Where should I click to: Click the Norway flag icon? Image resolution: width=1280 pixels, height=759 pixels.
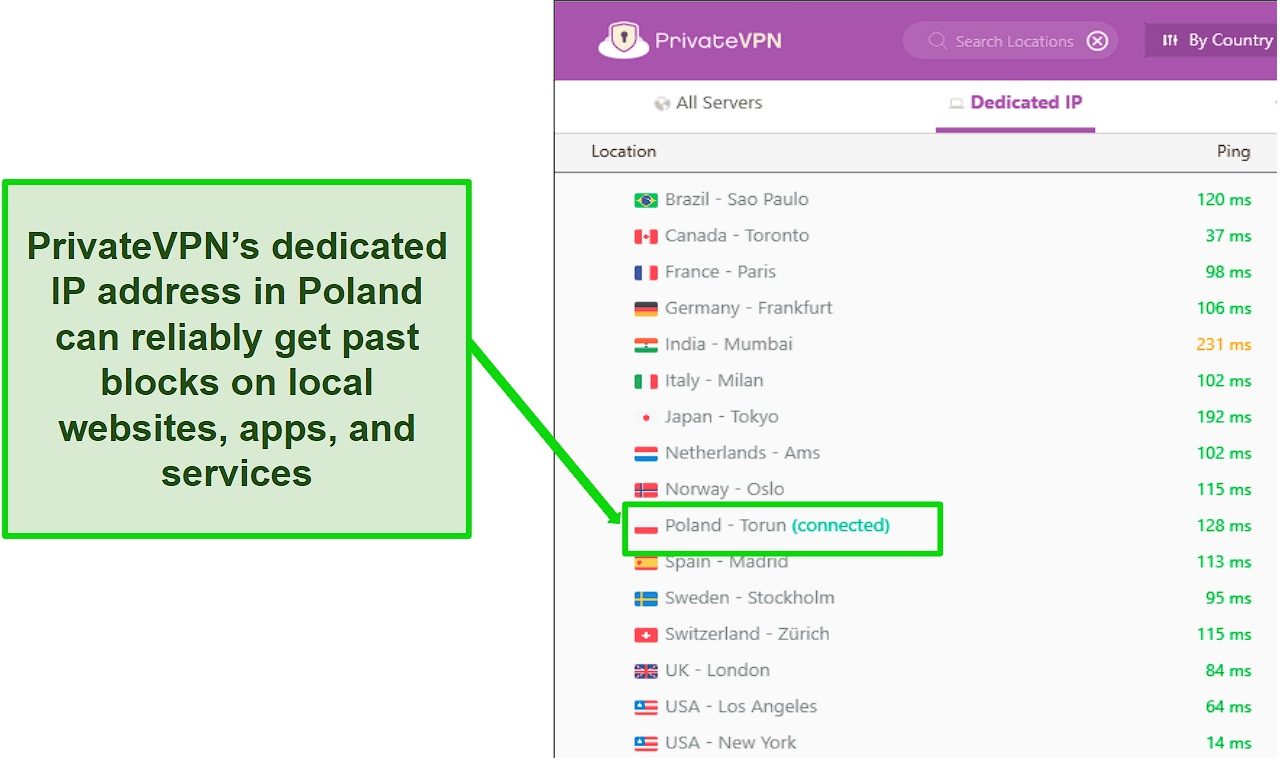tap(646, 489)
